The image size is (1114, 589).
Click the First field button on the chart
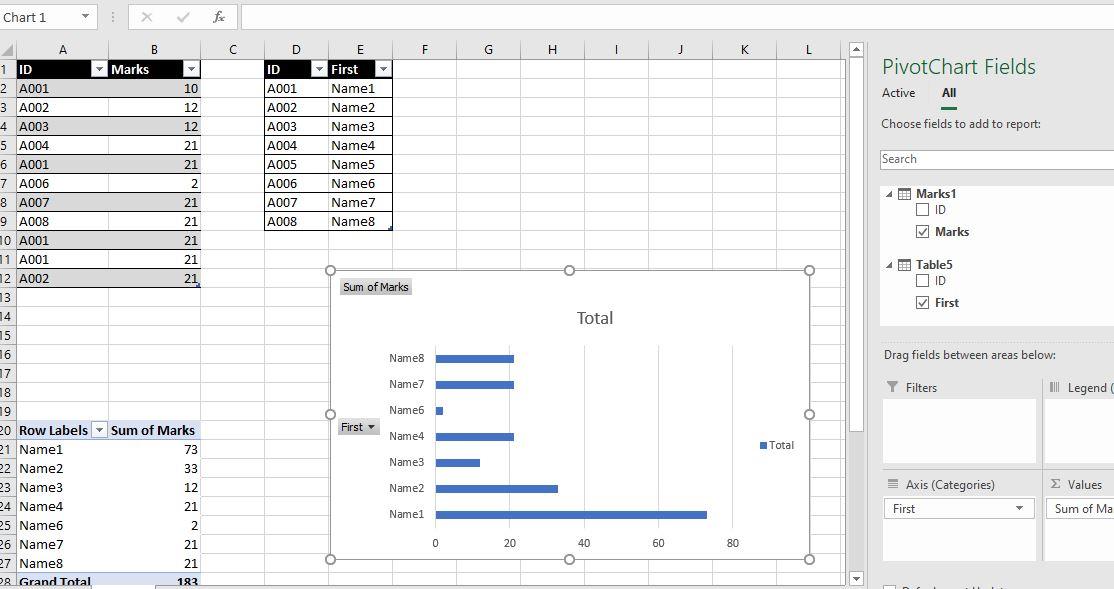[x=358, y=426]
